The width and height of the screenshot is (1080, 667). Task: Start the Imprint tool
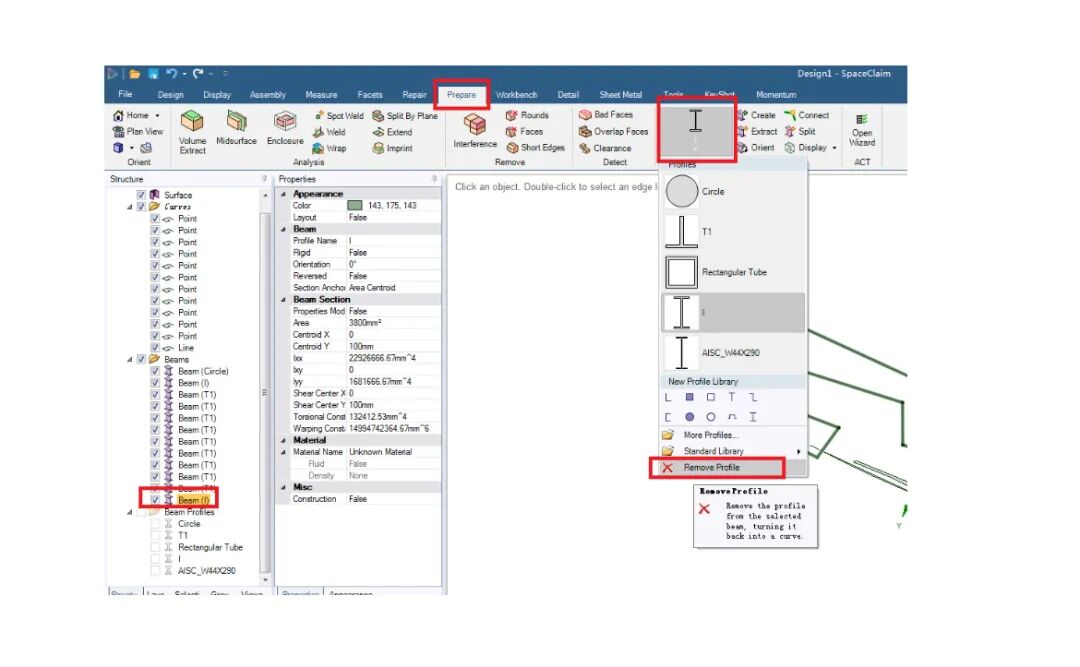[393, 148]
